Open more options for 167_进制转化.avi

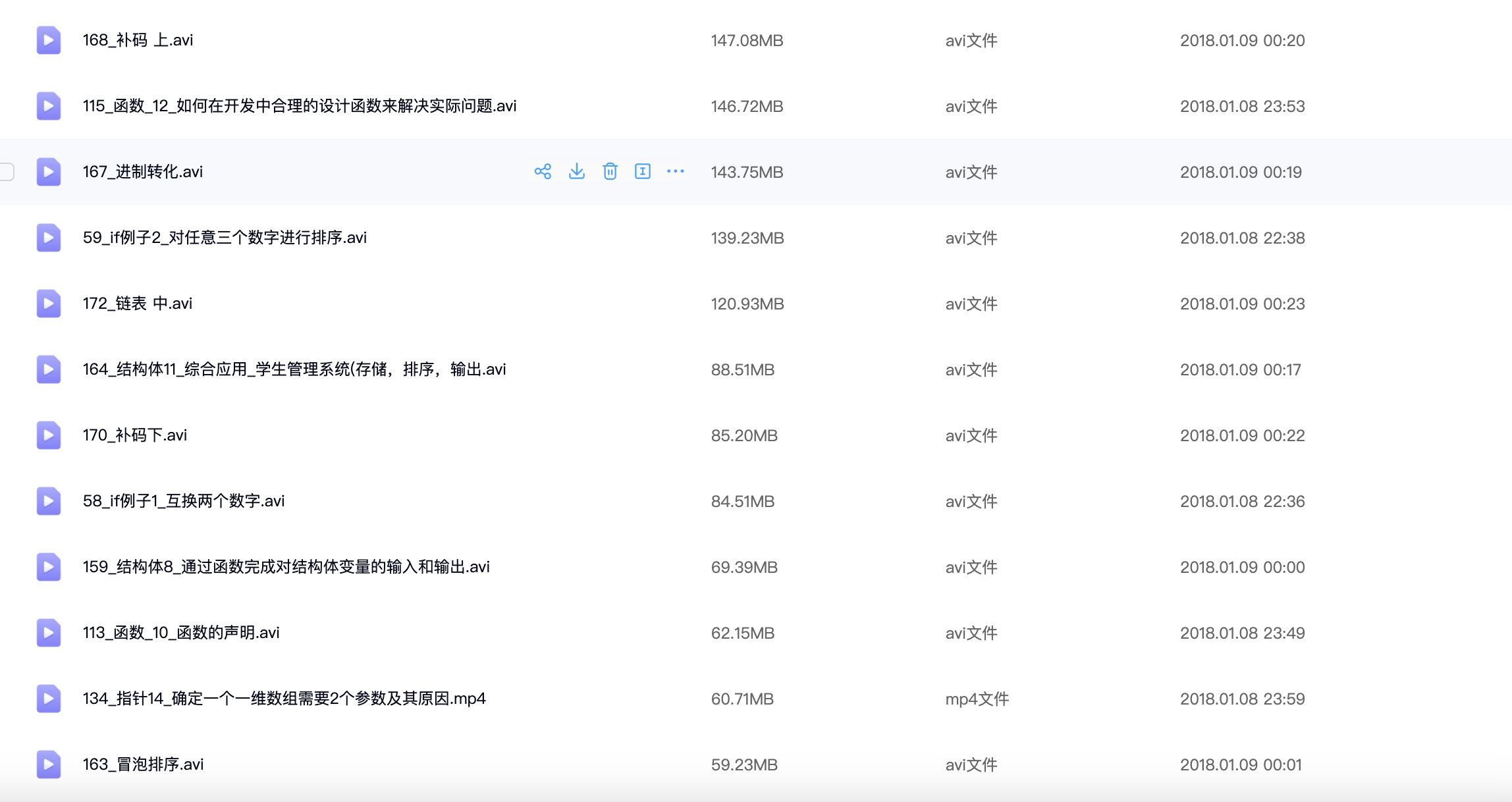point(676,171)
